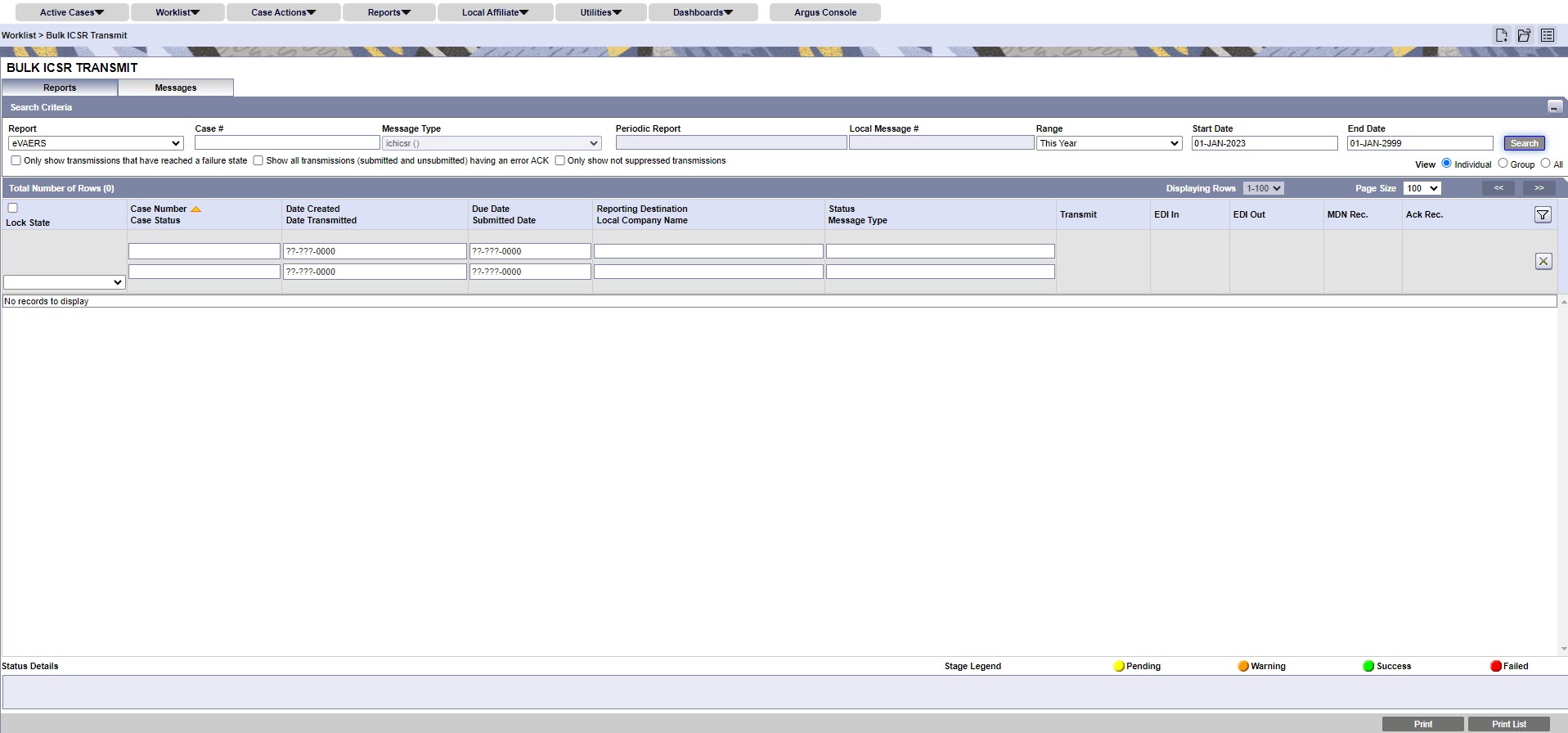The image size is (1568, 733).
Task: Click the Start Date field
Action: [x=1265, y=143]
